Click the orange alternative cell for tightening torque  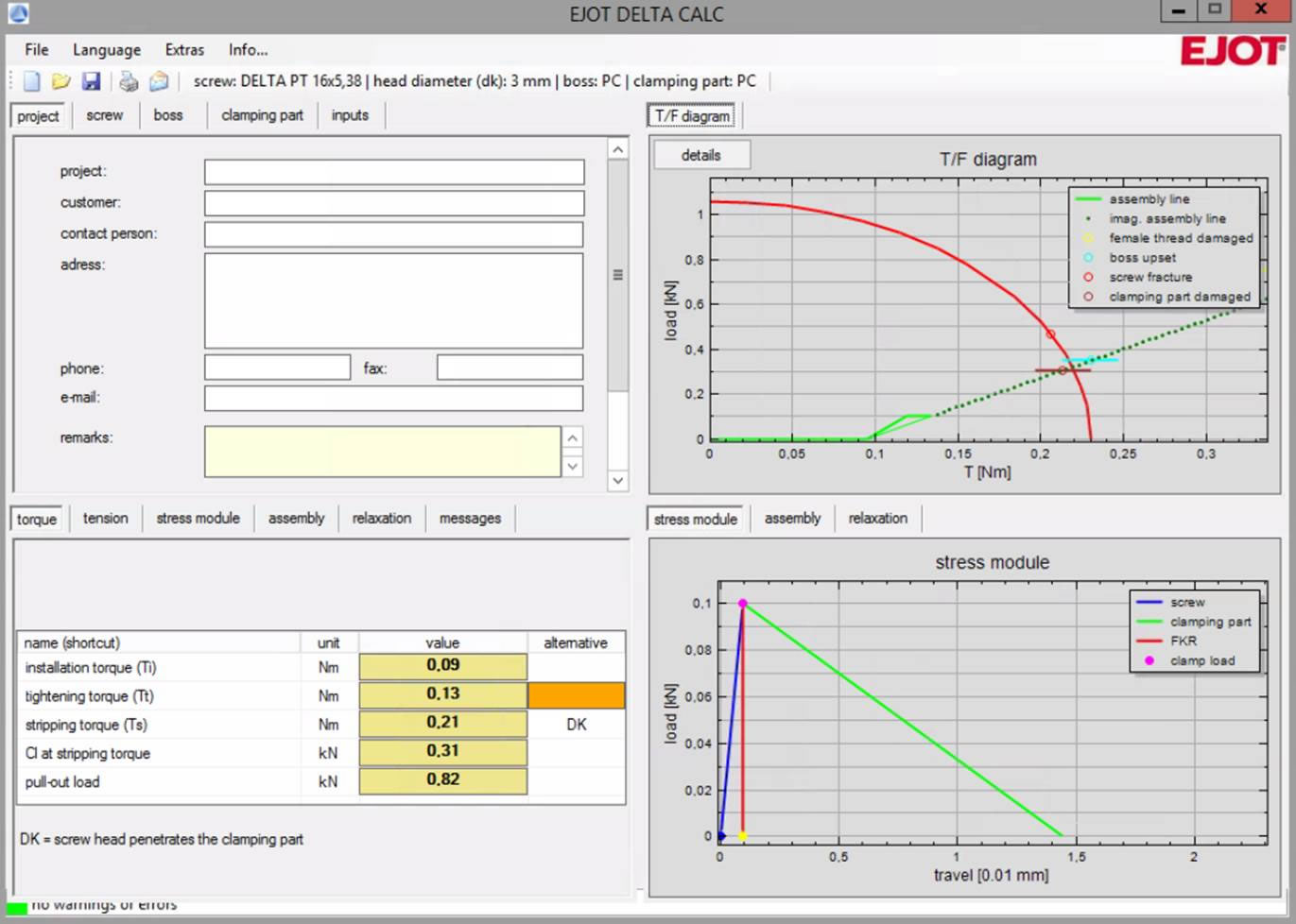pos(577,695)
